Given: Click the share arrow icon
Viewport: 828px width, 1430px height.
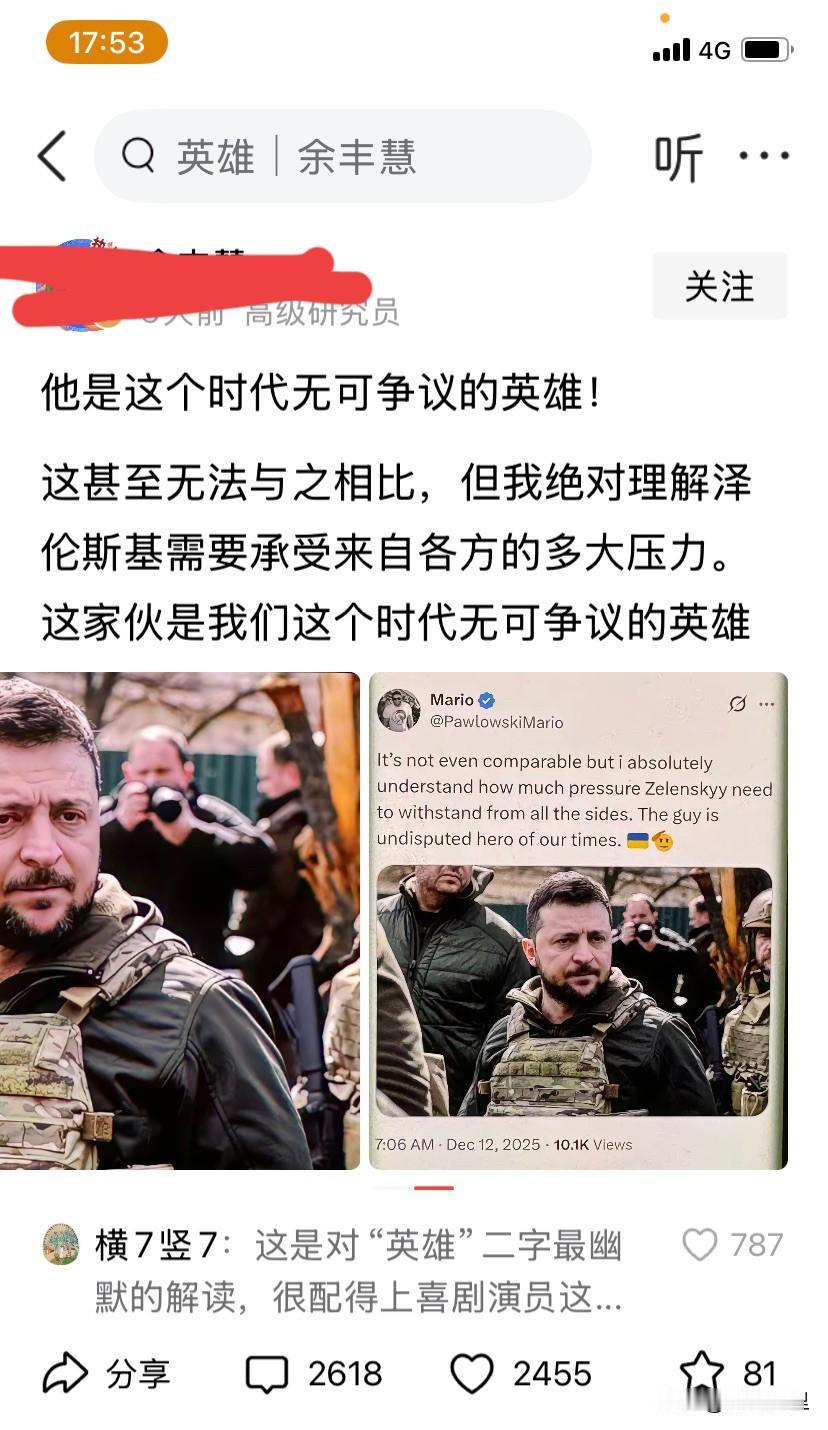Looking at the screenshot, I should coord(66,1373).
